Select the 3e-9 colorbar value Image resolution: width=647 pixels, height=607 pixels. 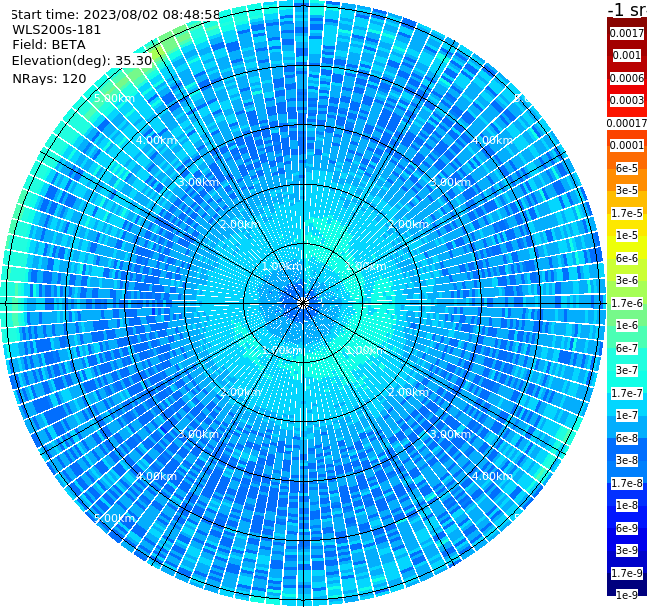pos(627,550)
